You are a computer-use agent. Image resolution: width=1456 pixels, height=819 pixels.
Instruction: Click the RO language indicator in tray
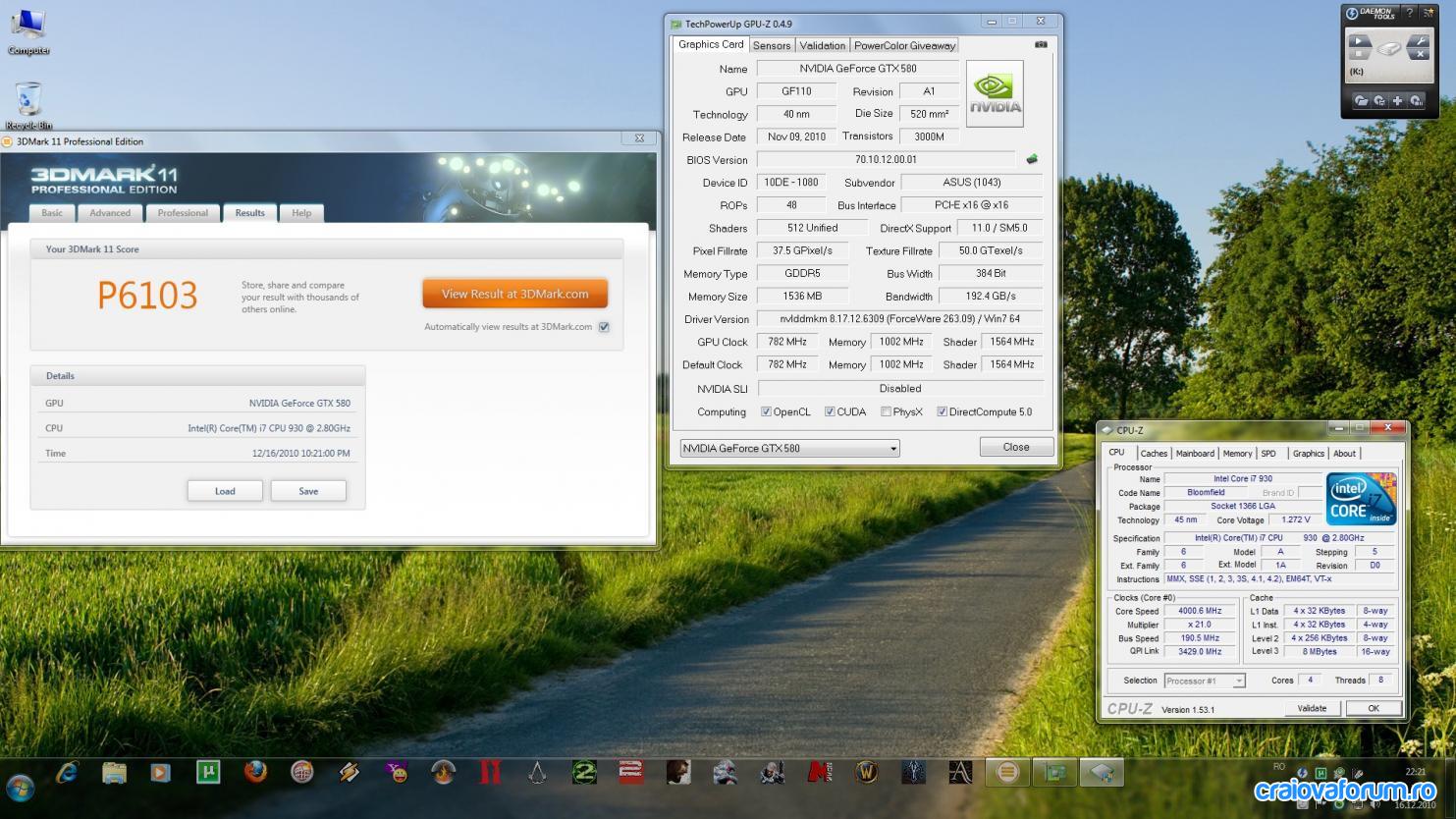[x=1278, y=766]
